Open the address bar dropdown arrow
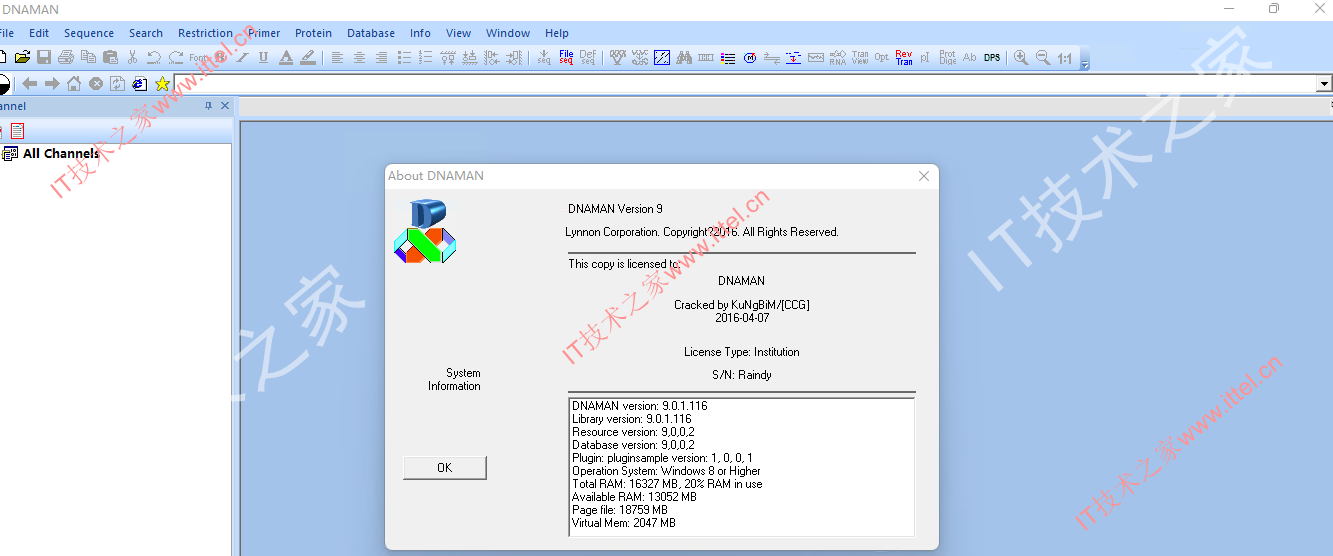Image resolution: width=1333 pixels, height=556 pixels. tap(1325, 84)
